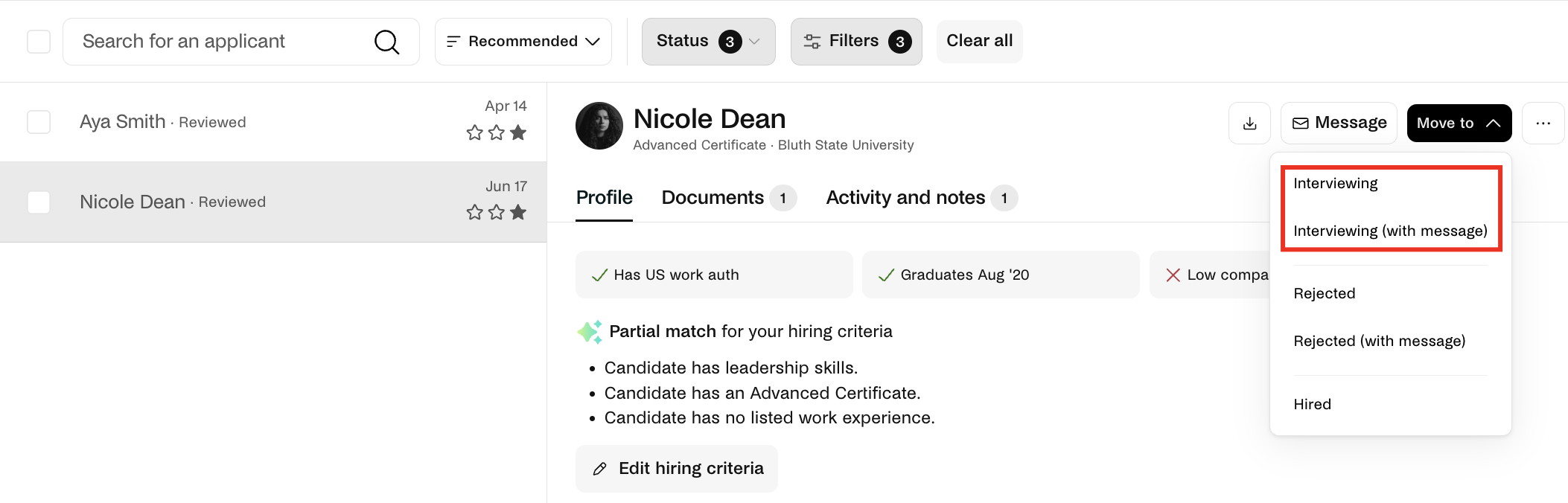
Task: Click the download applicant icon
Action: pyautogui.click(x=1249, y=124)
